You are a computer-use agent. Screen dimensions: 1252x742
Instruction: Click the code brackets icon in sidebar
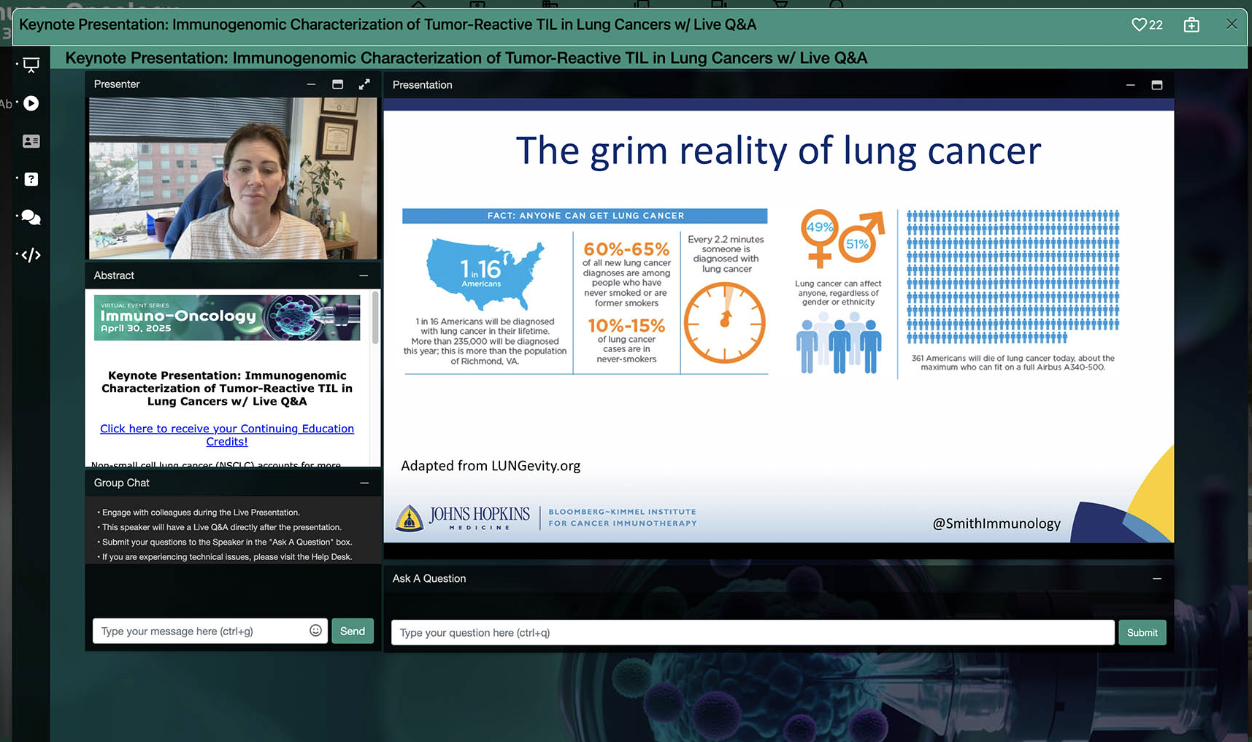[31, 255]
